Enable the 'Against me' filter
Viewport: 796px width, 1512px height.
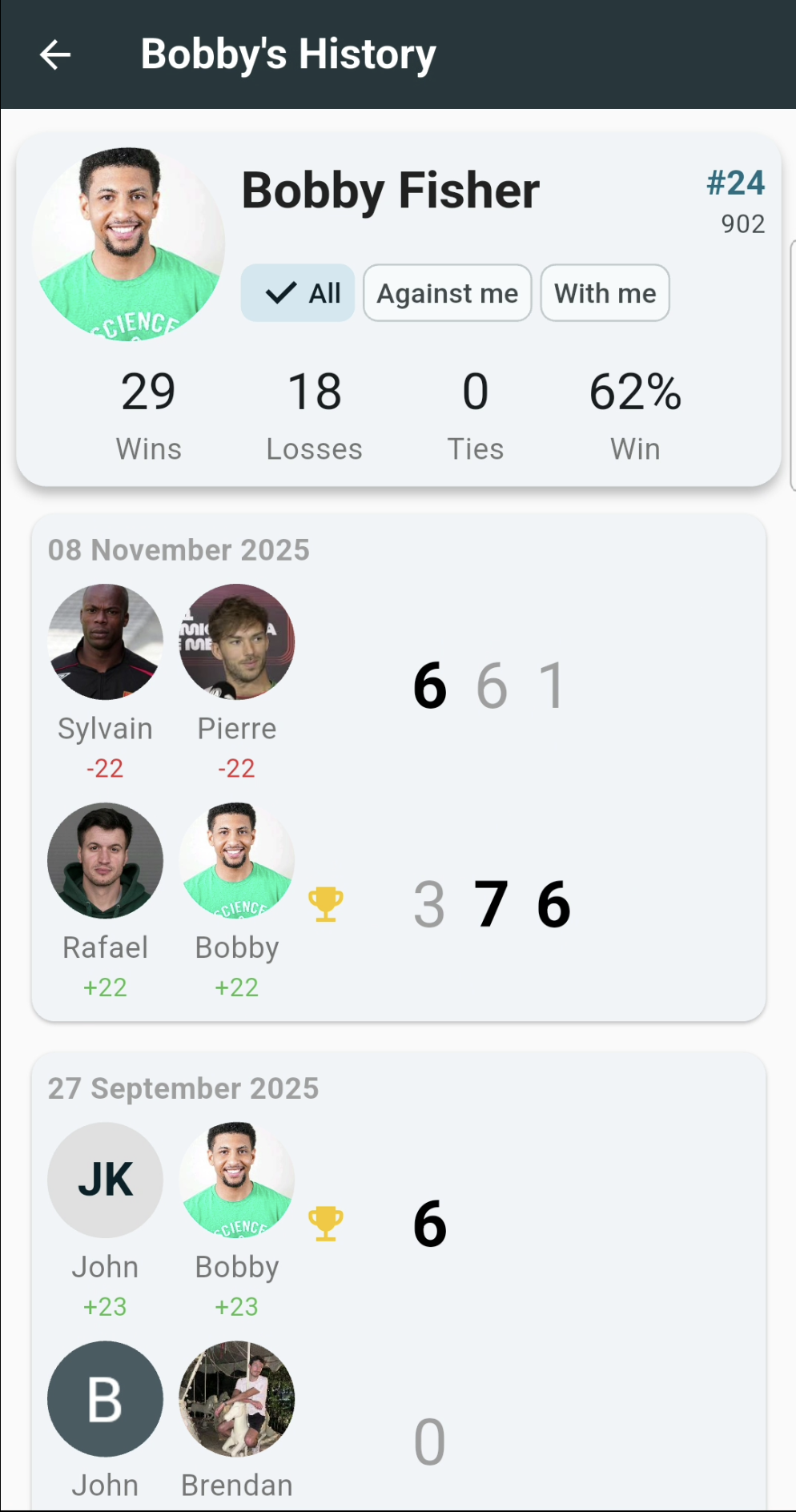point(447,293)
